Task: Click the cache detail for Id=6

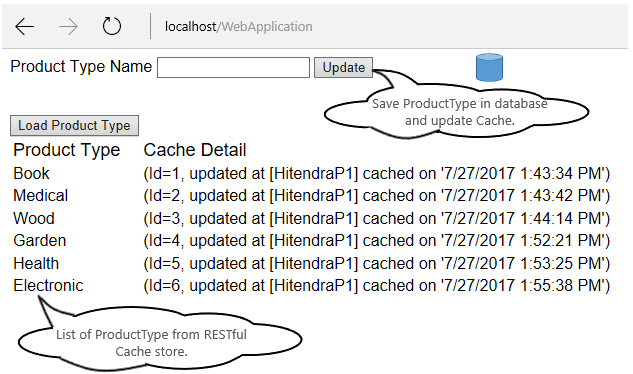Action: 377,286
